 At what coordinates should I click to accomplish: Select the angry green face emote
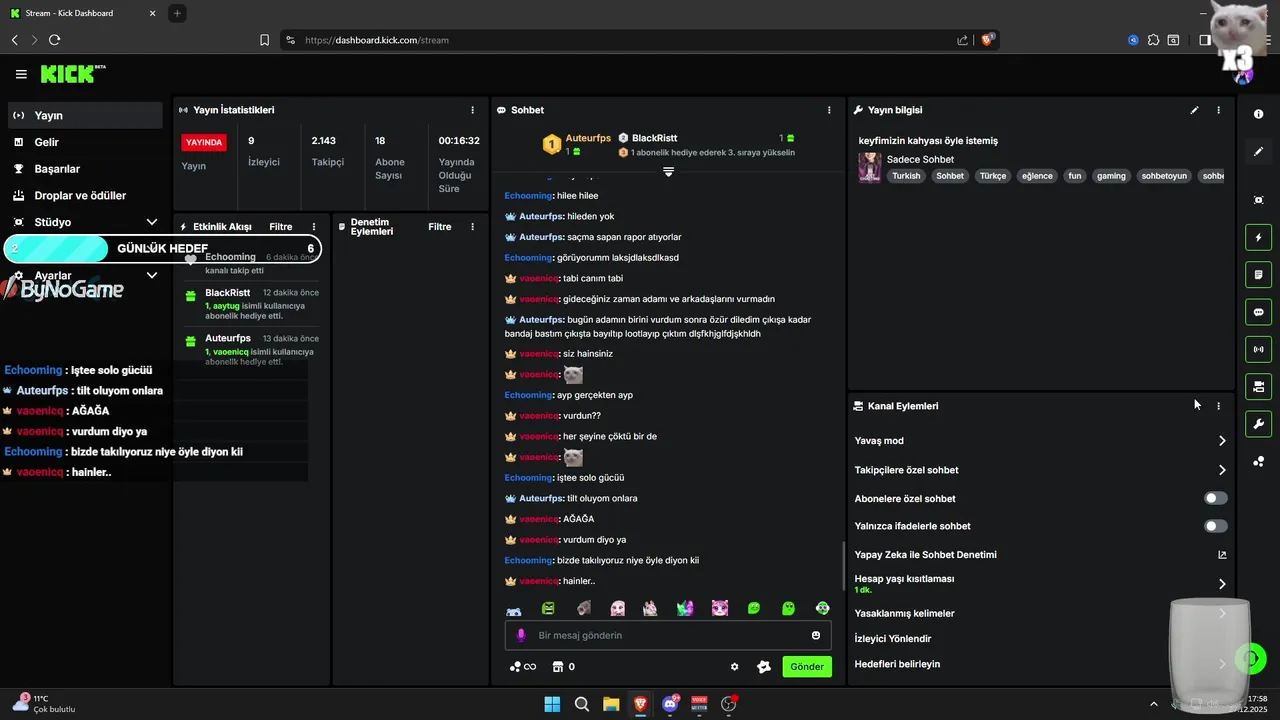[x=548, y=608]
